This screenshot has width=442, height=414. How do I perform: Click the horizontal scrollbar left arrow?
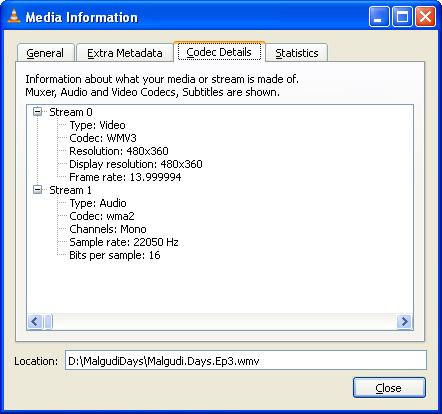(x=34, y=322)
